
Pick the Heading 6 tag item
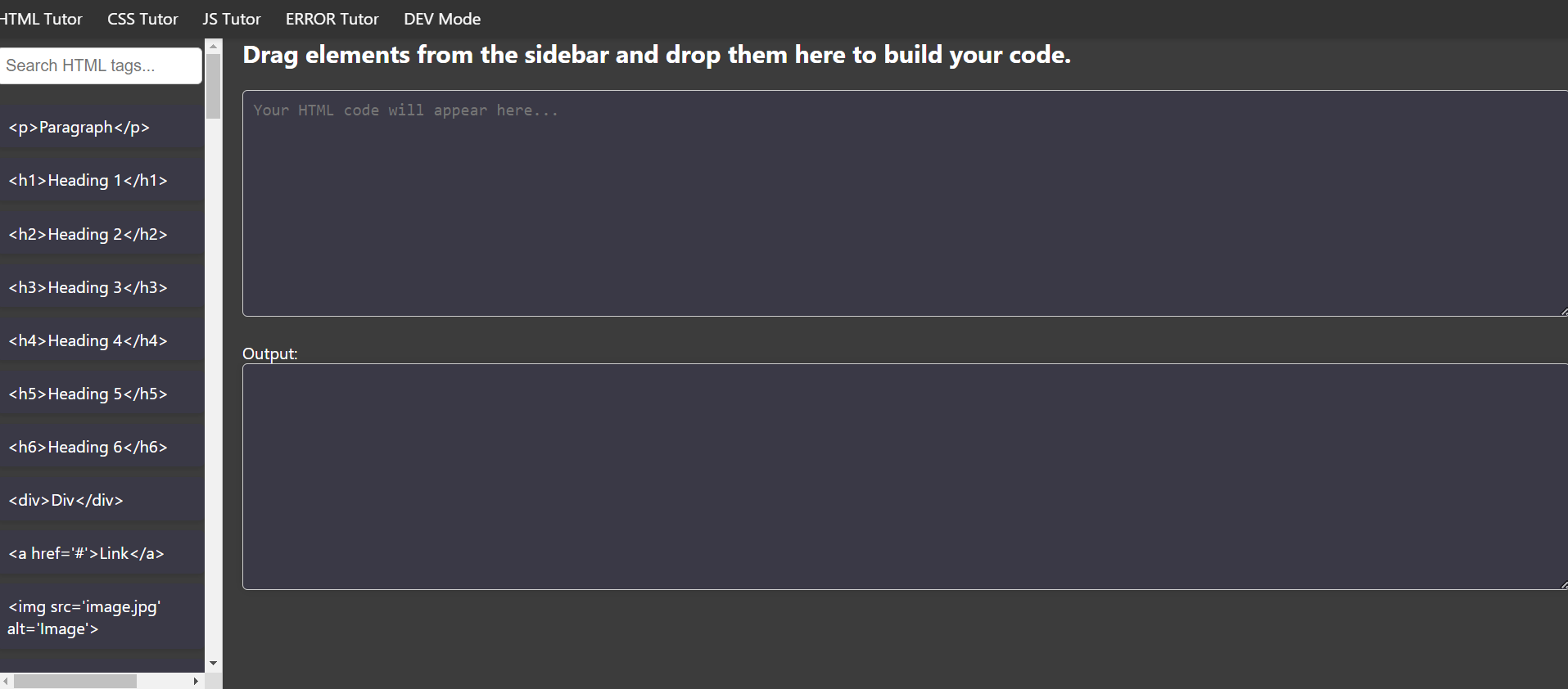102,448
